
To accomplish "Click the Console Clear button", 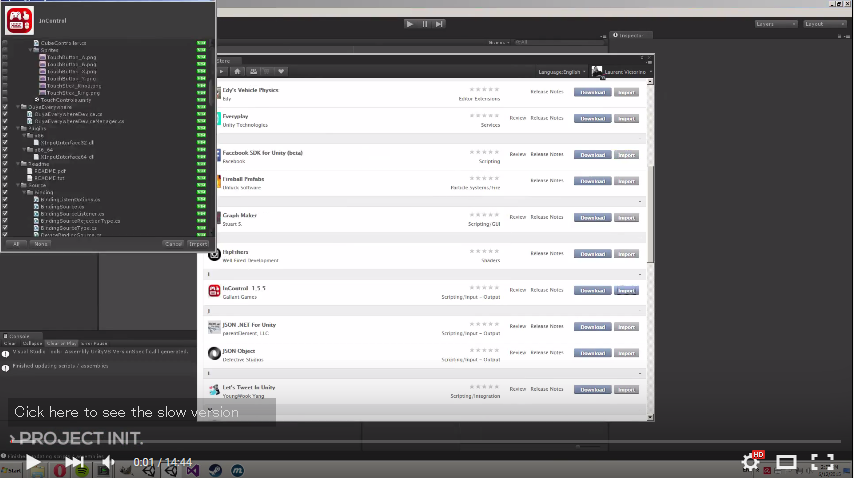I will click(10, 344).
